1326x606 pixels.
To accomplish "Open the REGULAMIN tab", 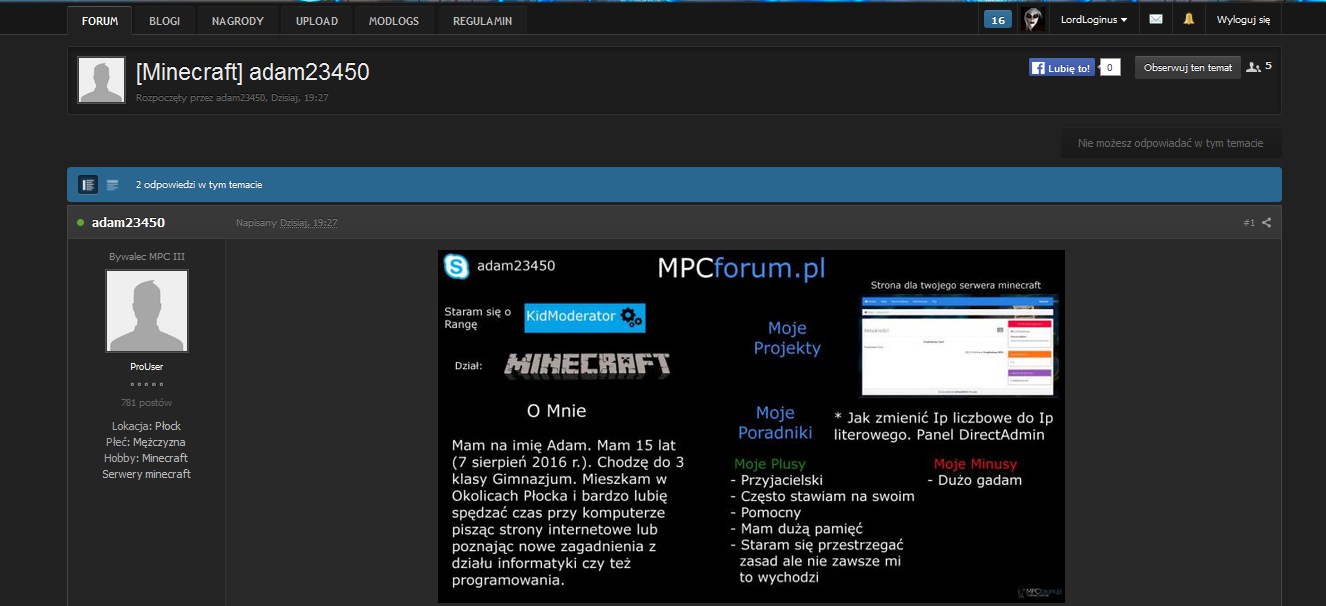I will (x=483, y=20).
